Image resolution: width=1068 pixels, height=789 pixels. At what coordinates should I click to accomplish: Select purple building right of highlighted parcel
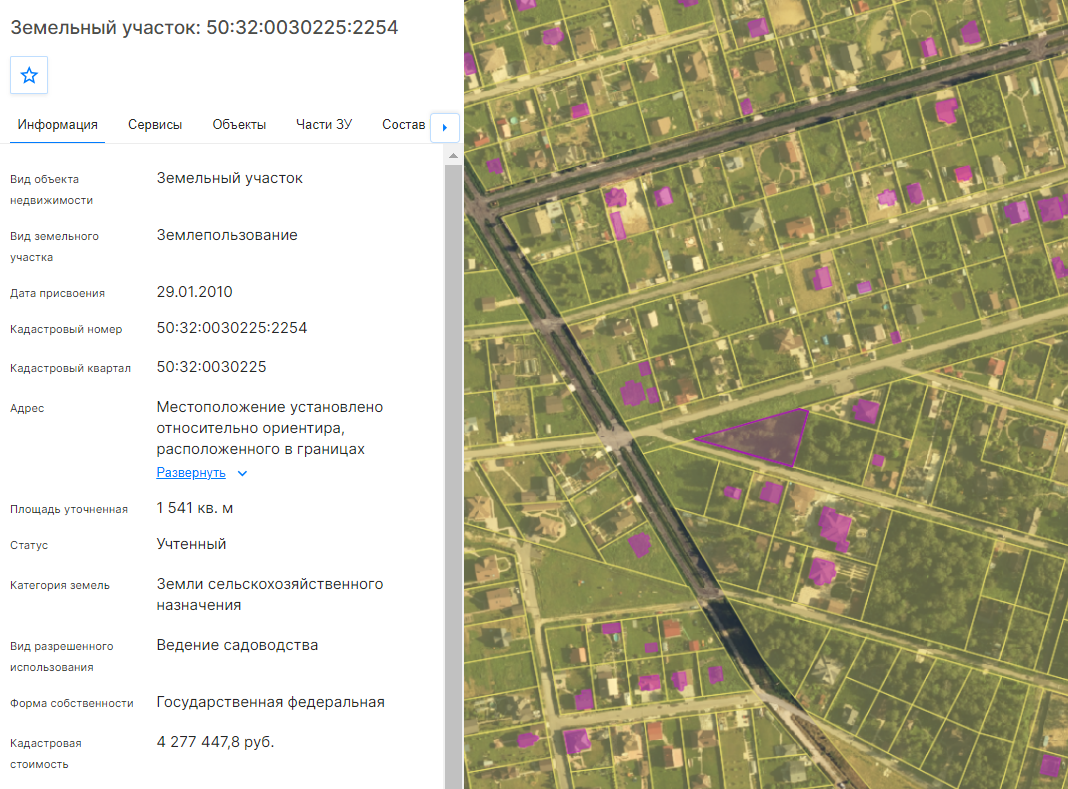pyautogui.click(x=866, y=411)
